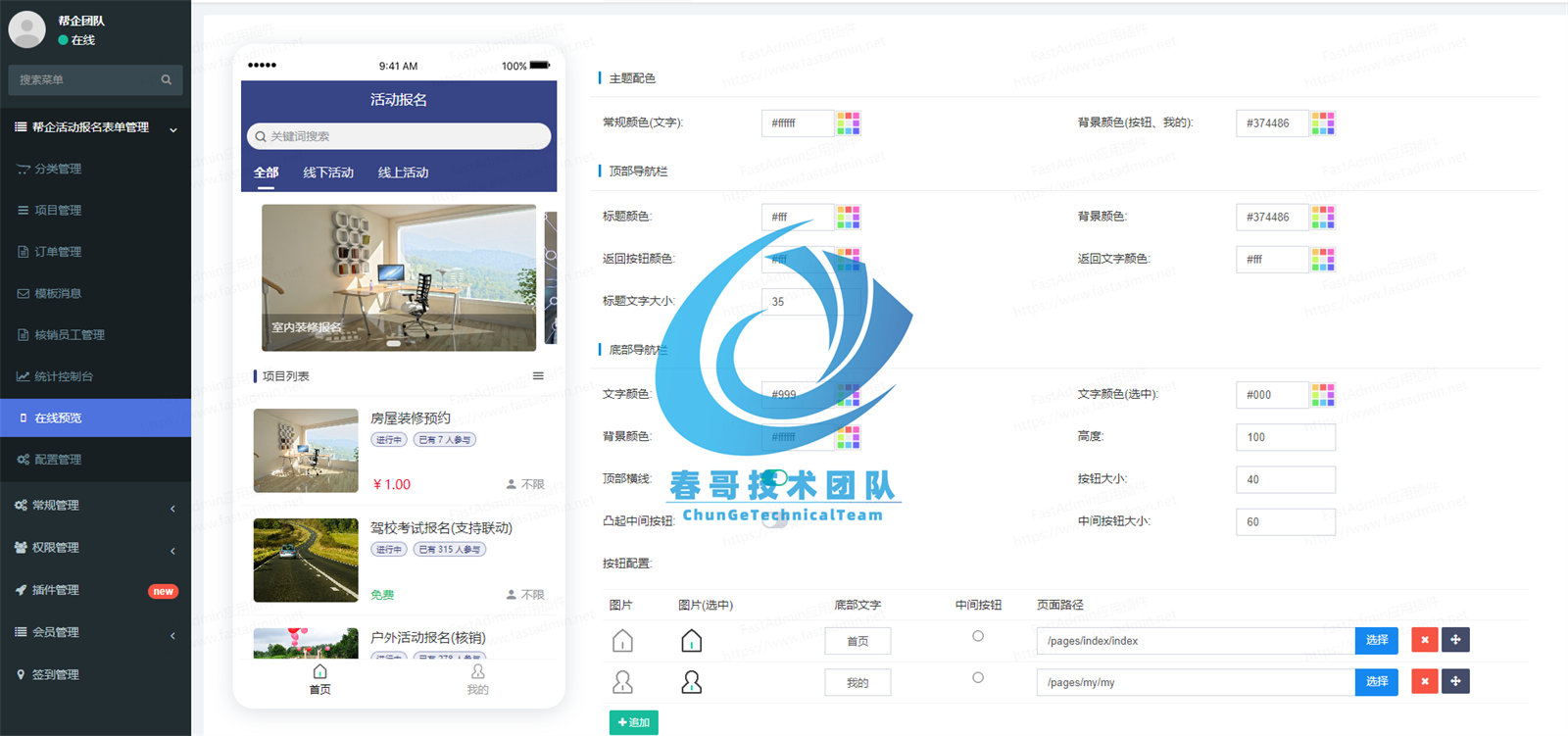Select 中间按钮 radio for 我的 row
Image resolution: width=1568 pixels, height=736 pixels.
[978, 677]
